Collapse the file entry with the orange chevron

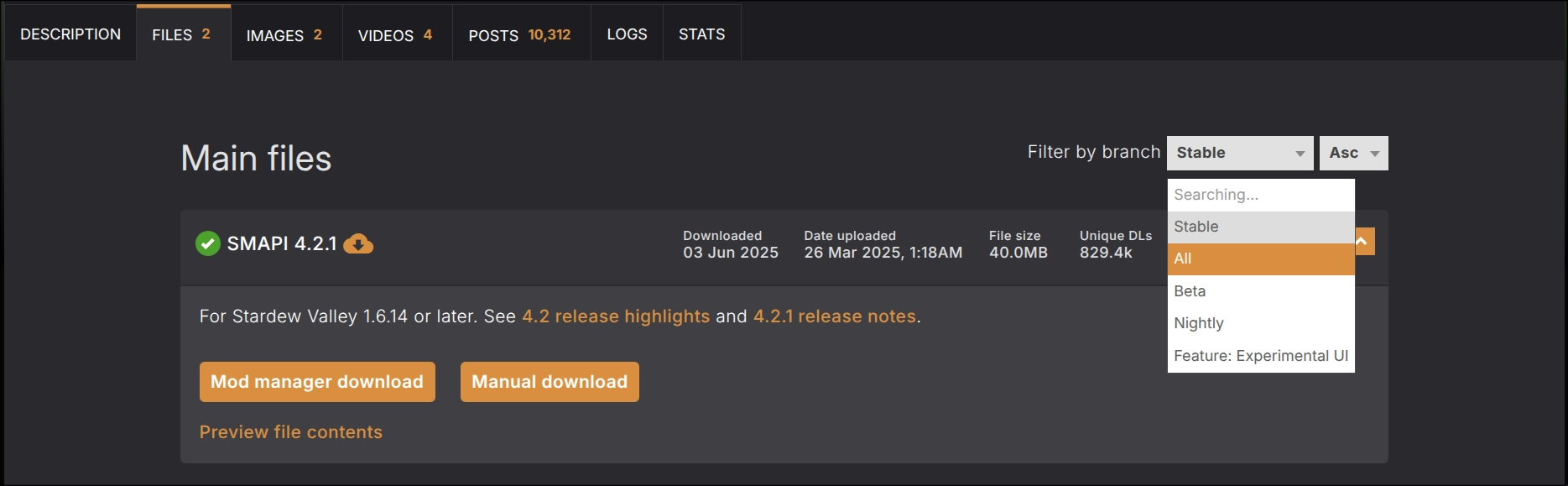point(1365,242)
